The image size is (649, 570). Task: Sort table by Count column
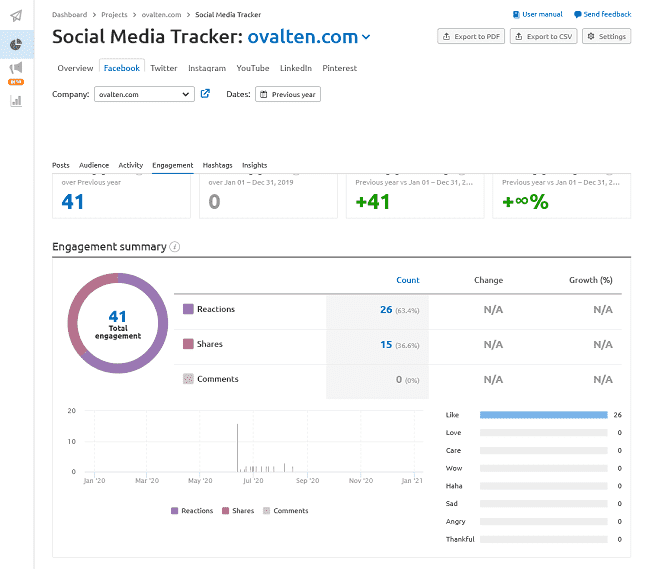pos(408,280)
